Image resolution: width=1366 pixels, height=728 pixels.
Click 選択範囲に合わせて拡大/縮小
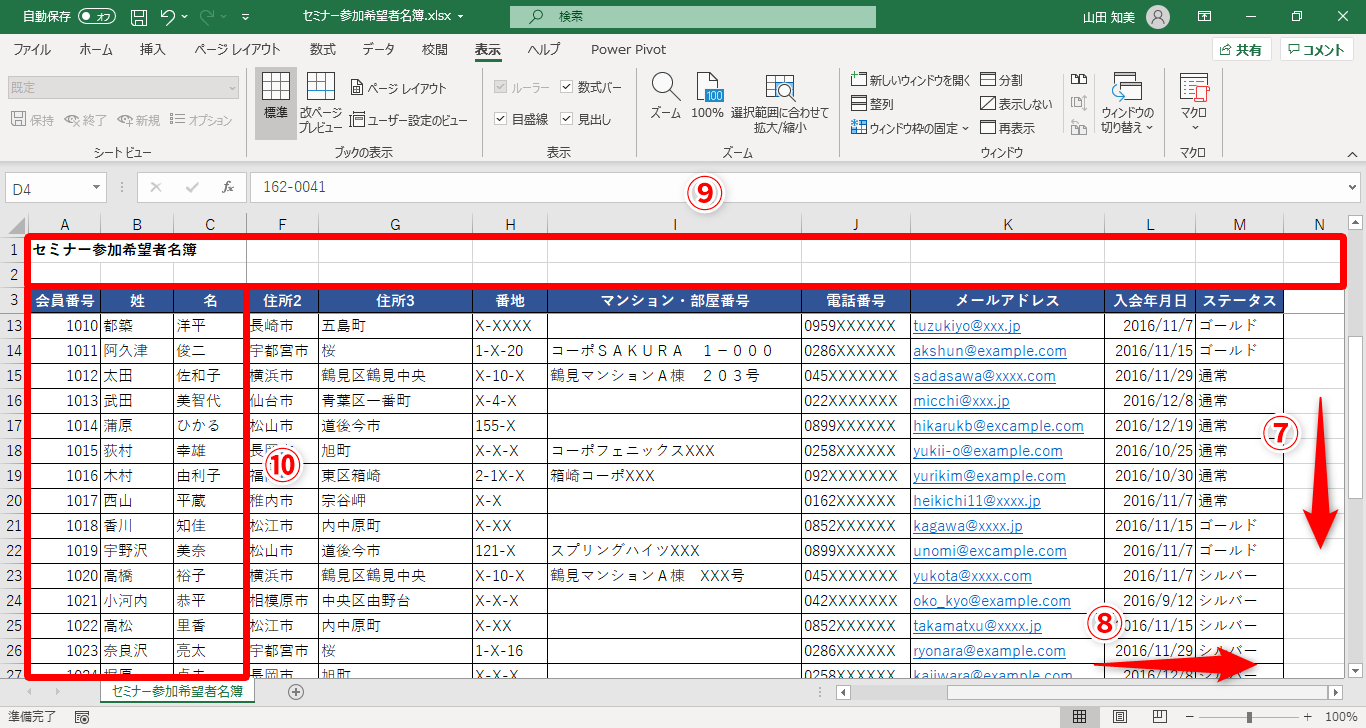point(780,104)
